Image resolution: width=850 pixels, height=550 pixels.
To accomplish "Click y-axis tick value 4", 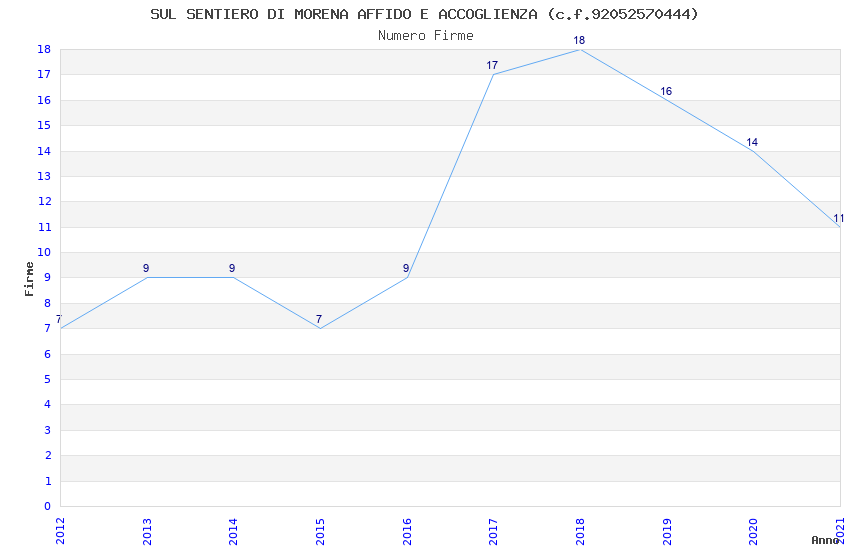I will pyautogui.click(x=48, y=404).
